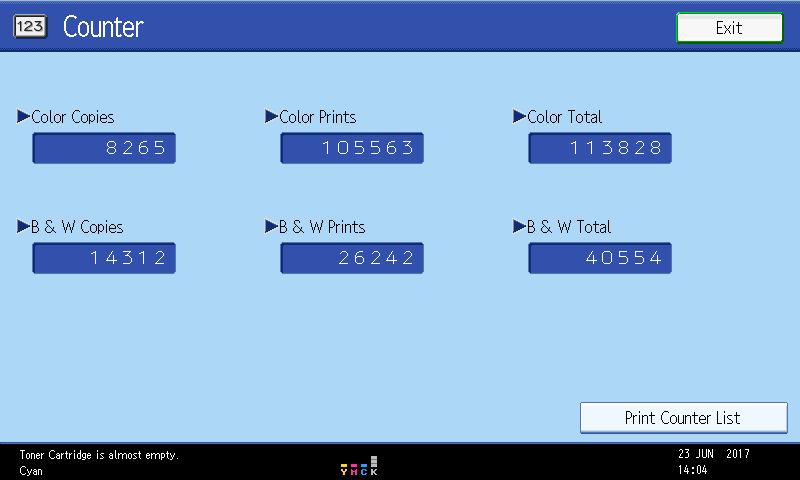The width and height of the screenshot is (800, 480).
Task: Select the B & W Copies value 14312
Action: click(104, 258)
